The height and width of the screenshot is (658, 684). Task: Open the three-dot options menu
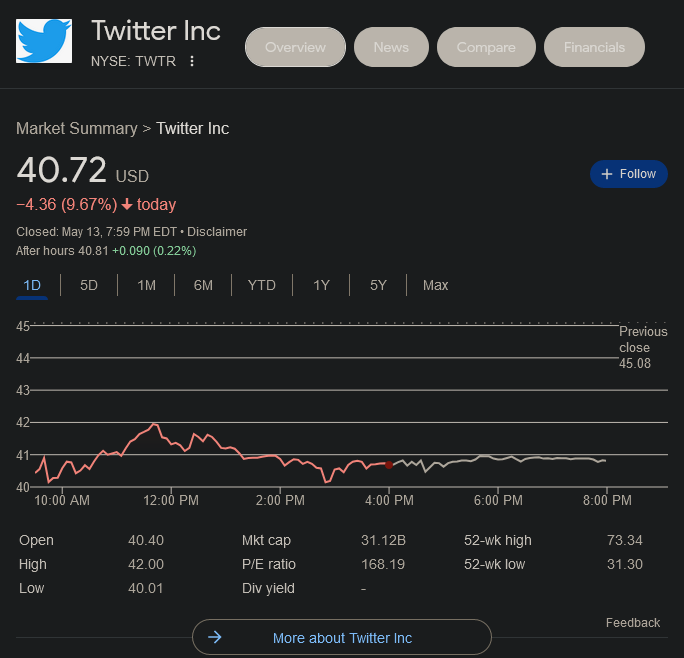(192, 62)
